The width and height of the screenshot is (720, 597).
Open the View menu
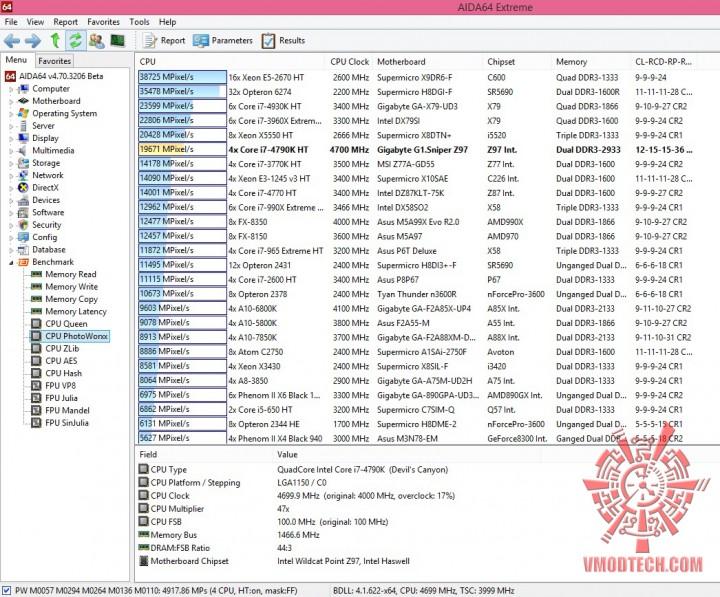tap(35, 22)
